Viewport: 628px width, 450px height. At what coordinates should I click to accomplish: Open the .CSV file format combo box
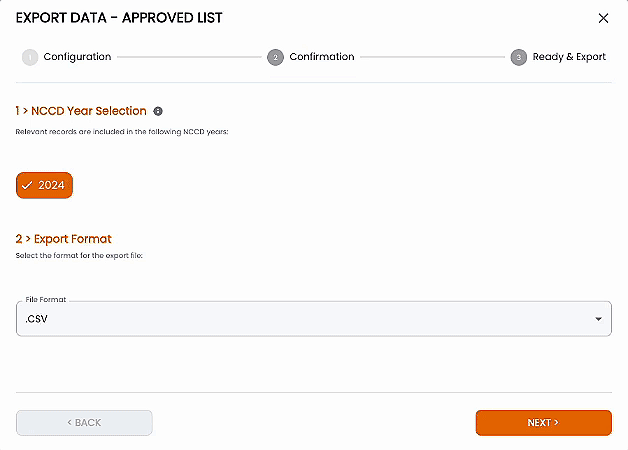pos(300,319)
